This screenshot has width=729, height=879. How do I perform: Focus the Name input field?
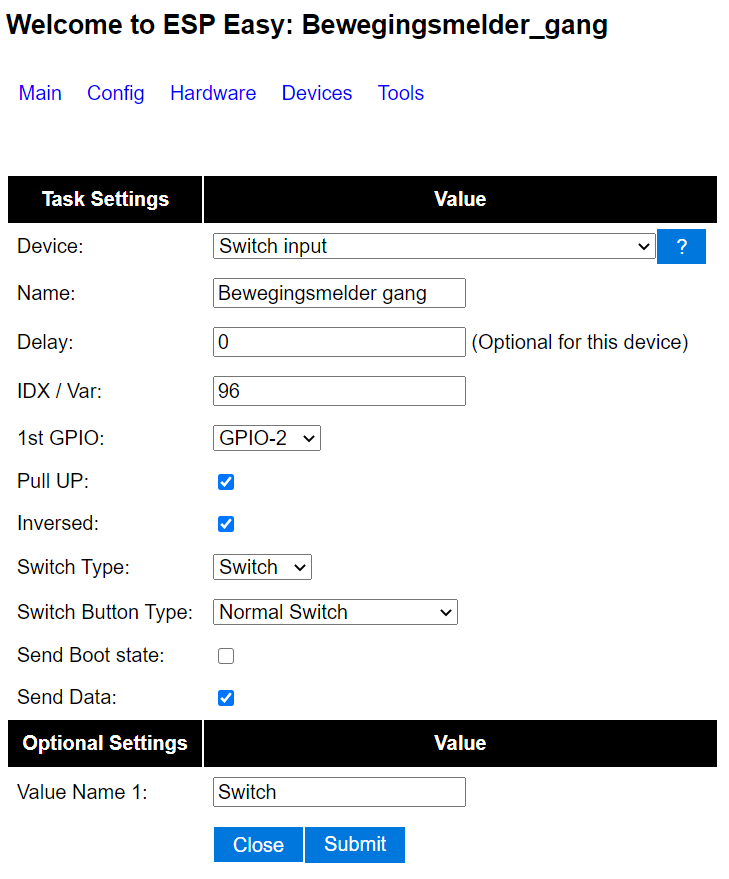click(x=339, y=293)
